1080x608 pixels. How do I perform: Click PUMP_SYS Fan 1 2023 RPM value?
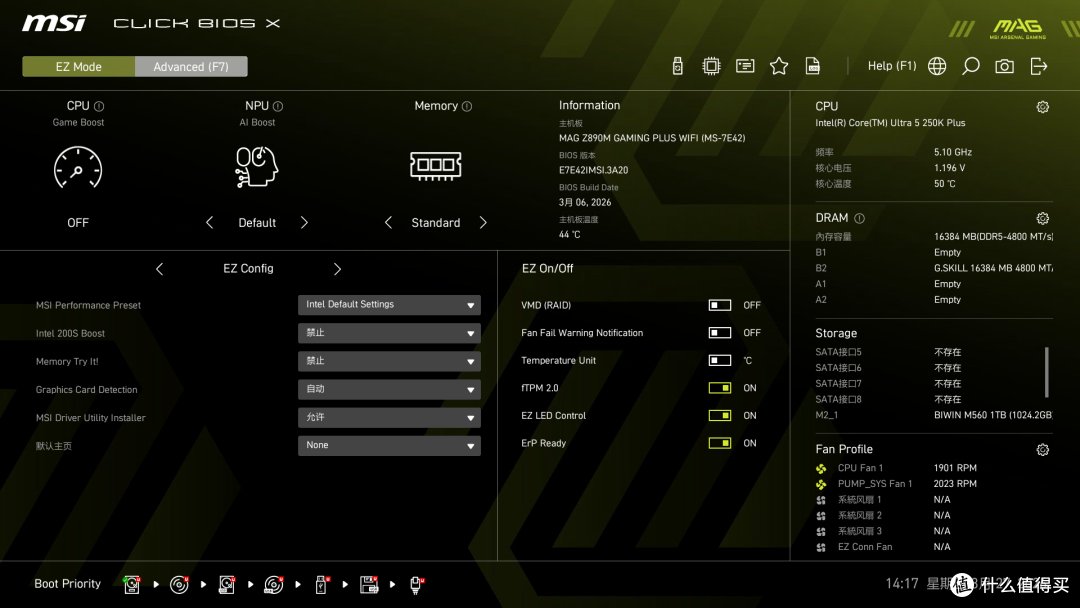[x=955, y=484]
